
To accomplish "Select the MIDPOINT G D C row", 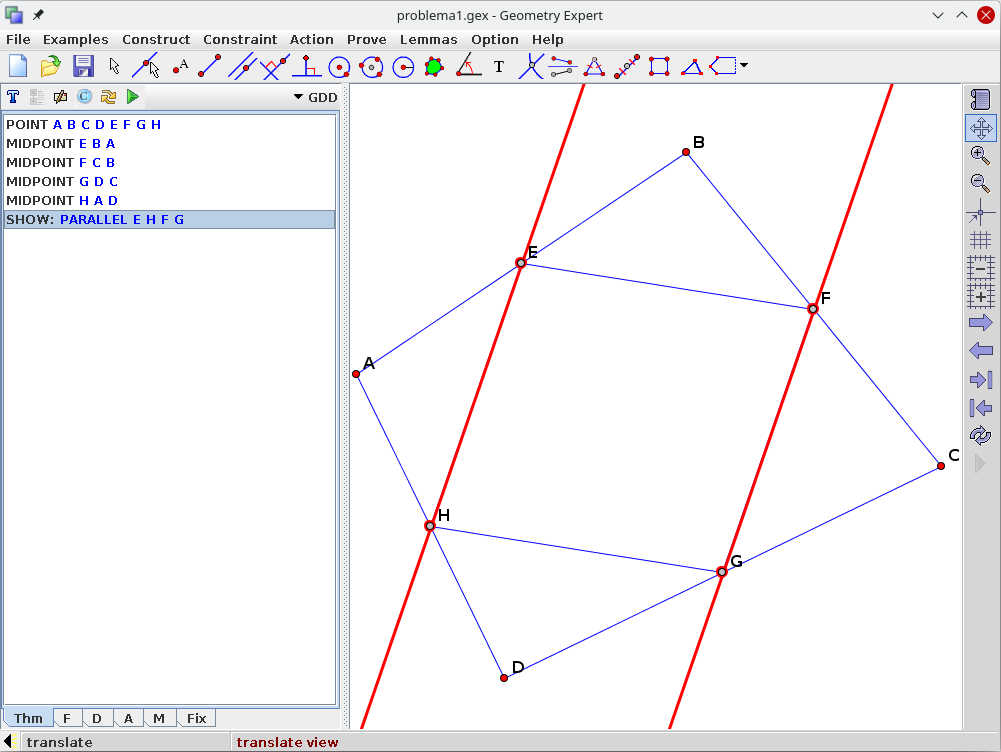I will [x=169, y=181].
